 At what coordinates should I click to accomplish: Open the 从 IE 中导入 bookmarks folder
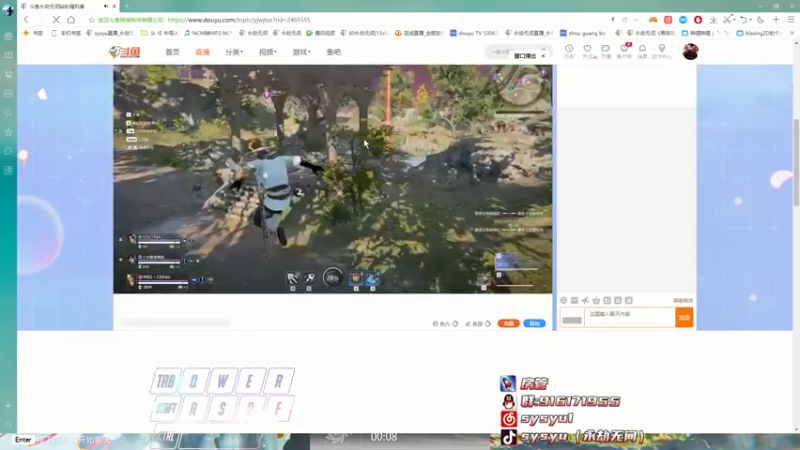(x=160, y=33)
